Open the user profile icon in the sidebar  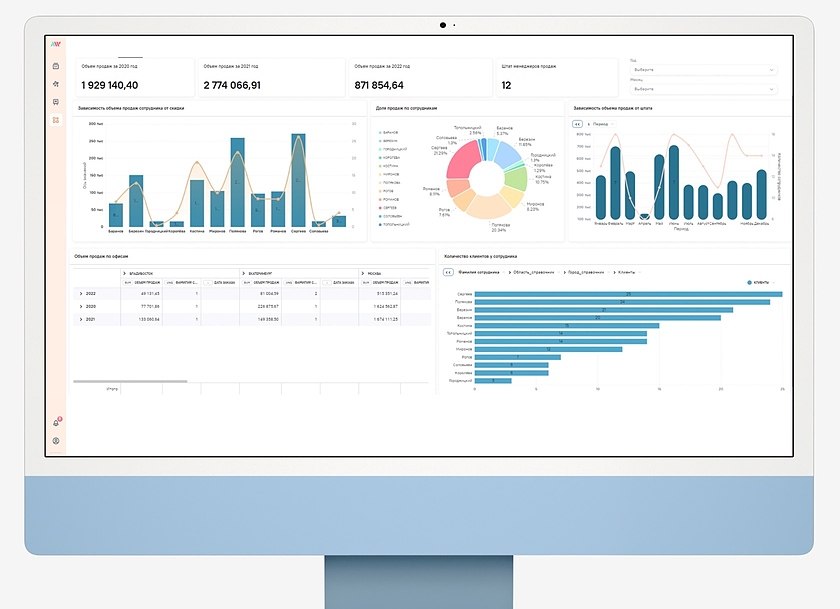click(x=56, y=440)
